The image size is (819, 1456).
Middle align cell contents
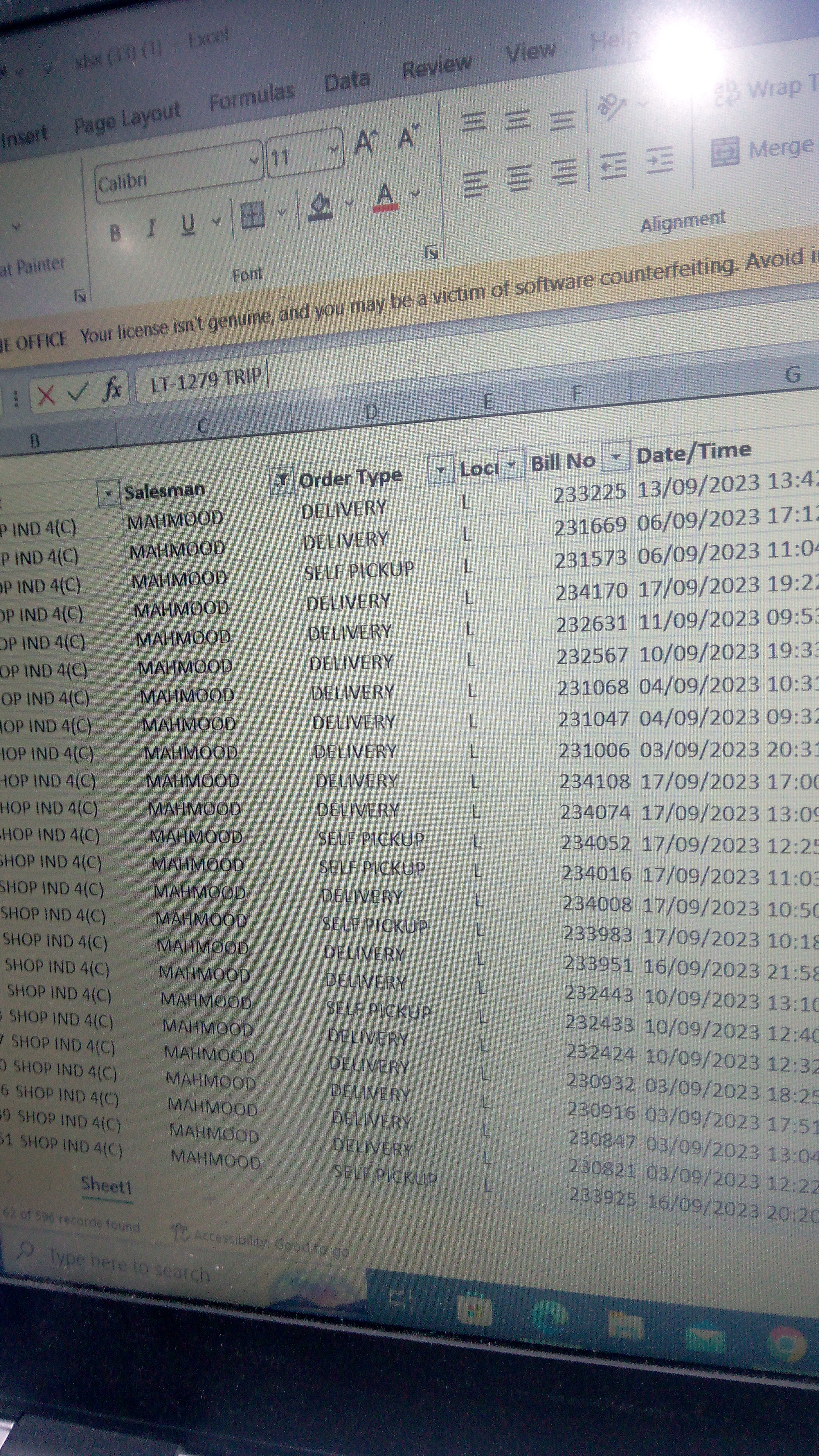coord(518,120)
